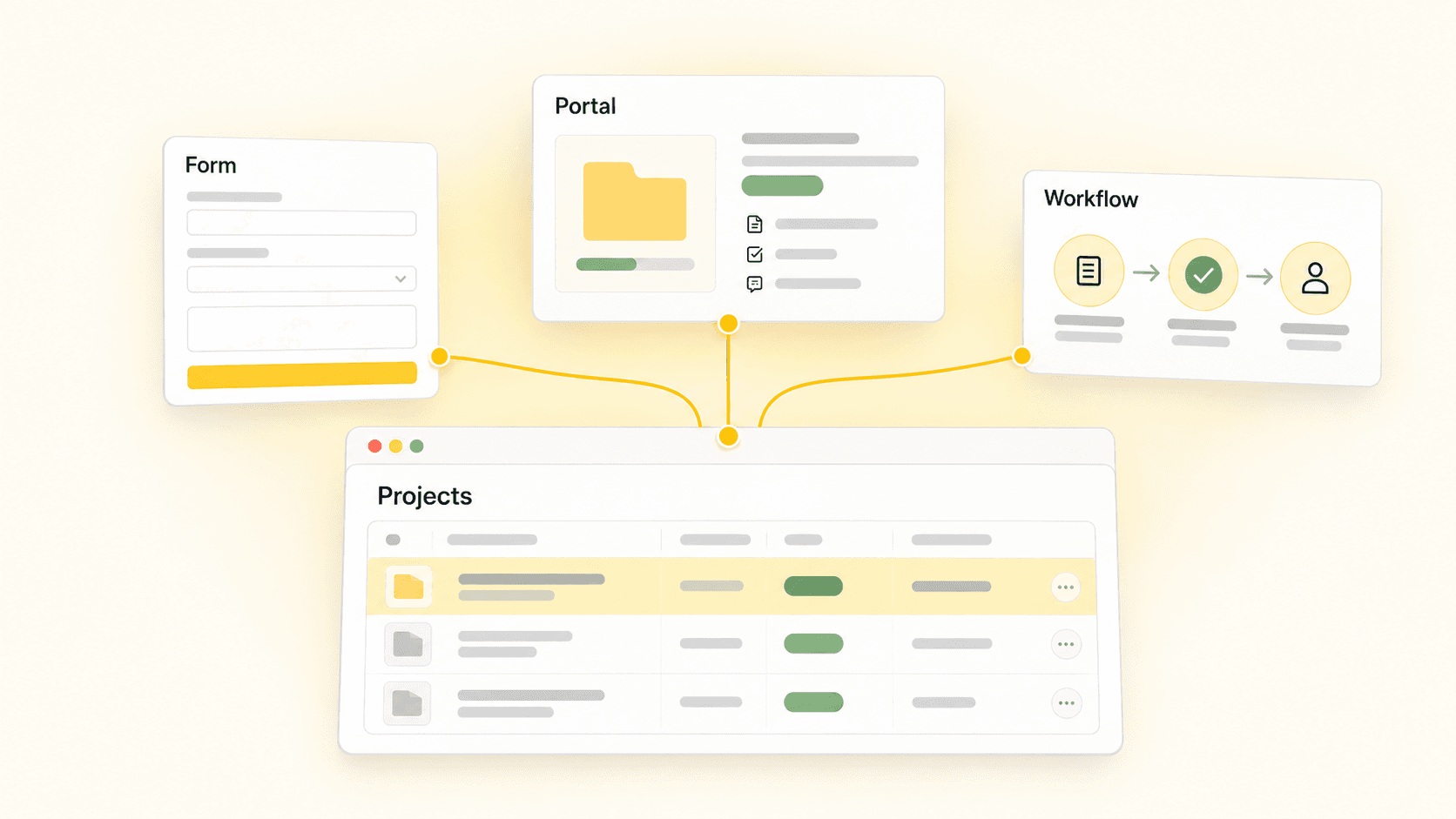This screenshot has height=819, width=1456.
Task: Open the dropdown chevron in Form card
Action: pyautogui.click(x=401, y=279)
